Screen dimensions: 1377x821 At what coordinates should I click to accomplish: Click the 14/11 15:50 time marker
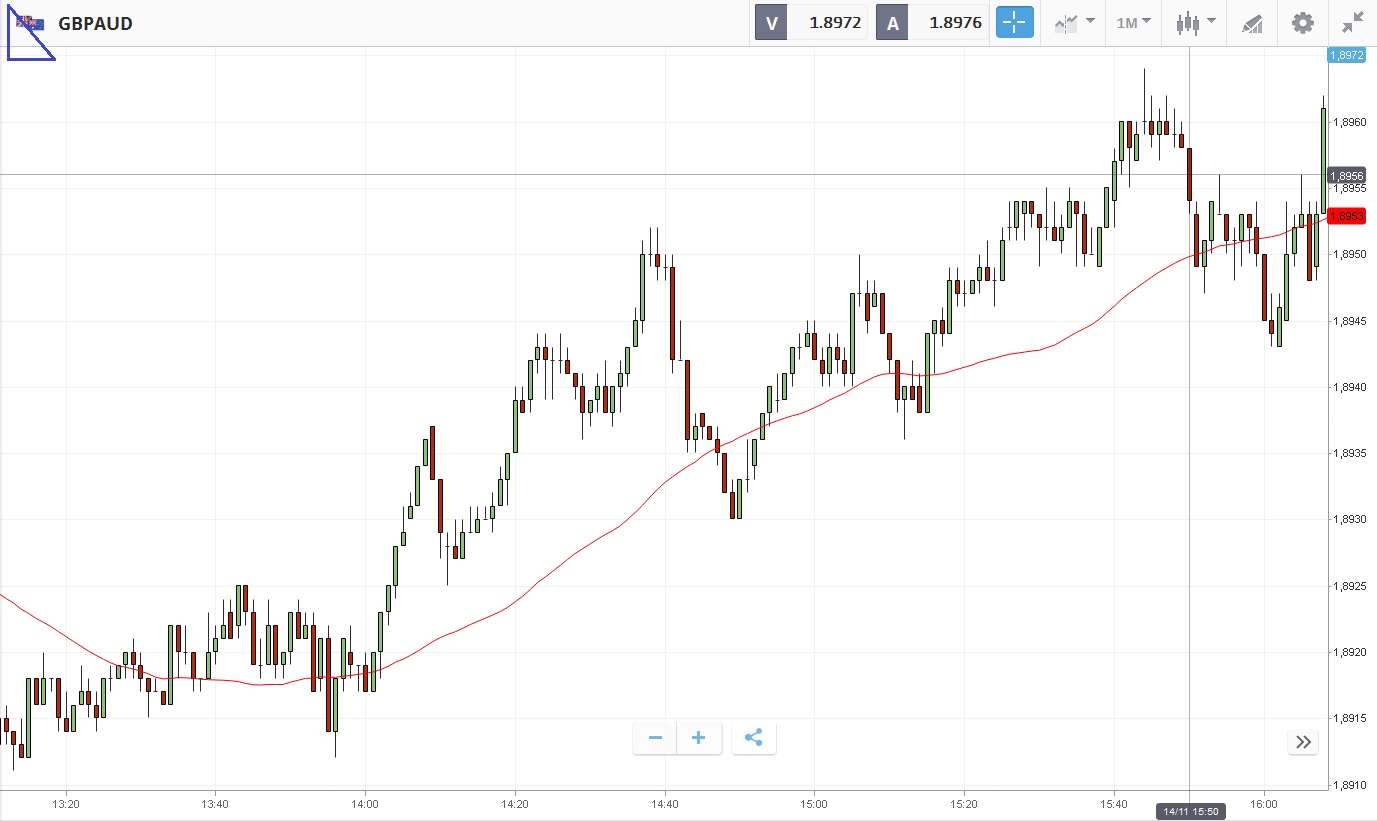click(x=1190, y=809)
